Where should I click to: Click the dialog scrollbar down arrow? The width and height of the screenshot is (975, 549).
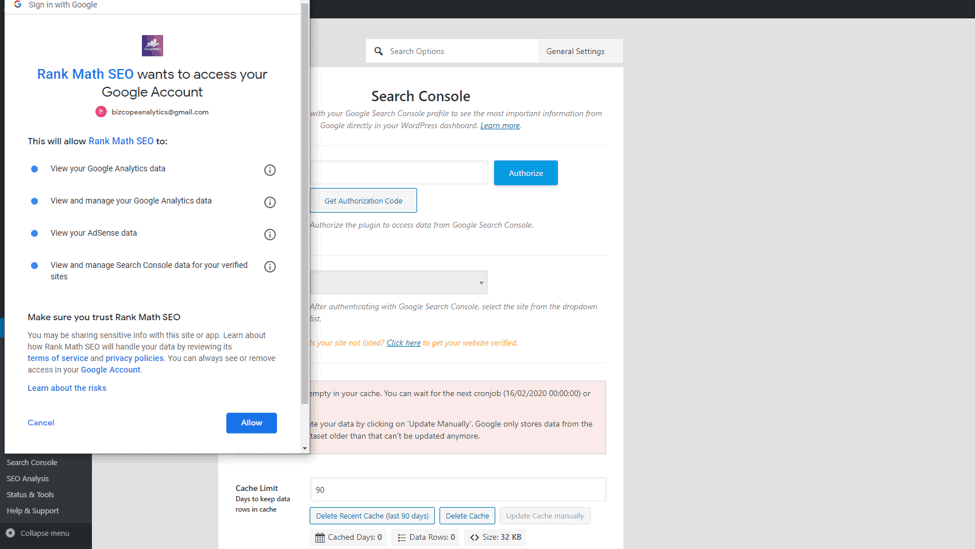coord(305,448)
